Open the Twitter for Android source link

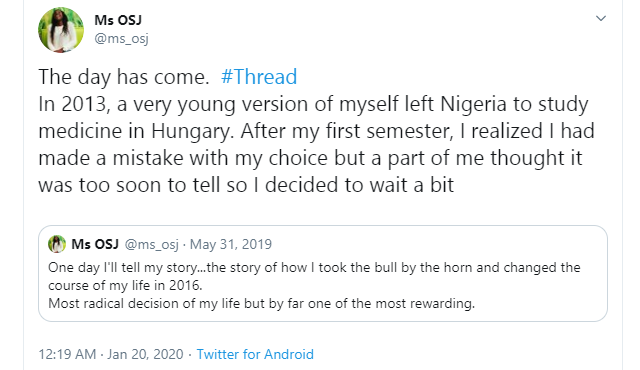255,354
